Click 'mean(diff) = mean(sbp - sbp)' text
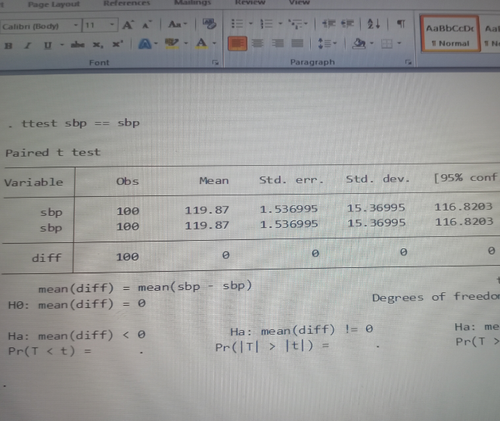This screenshot has width=500, height=421. point(145,287)
